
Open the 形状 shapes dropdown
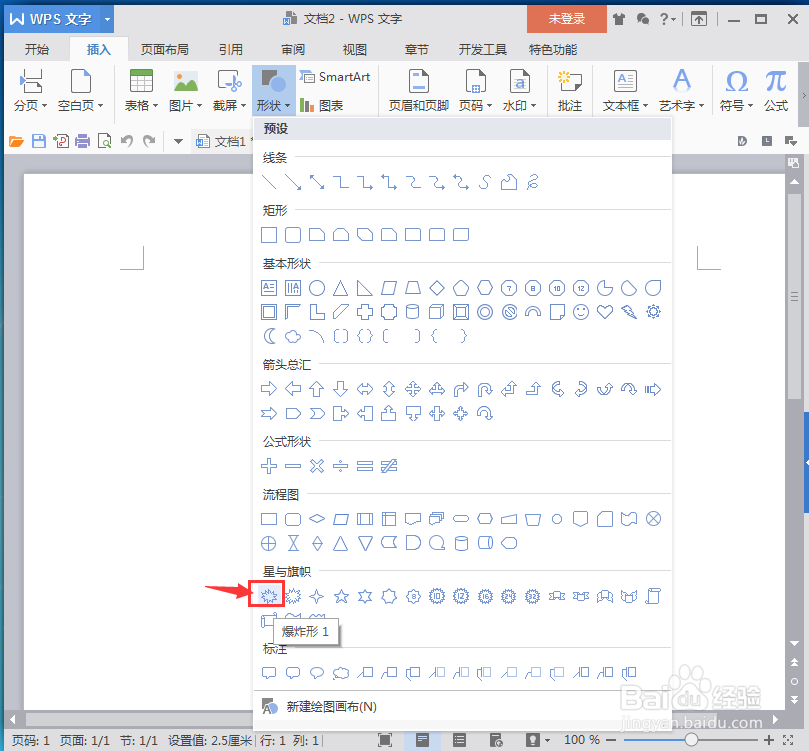click(x=273, y=91)
